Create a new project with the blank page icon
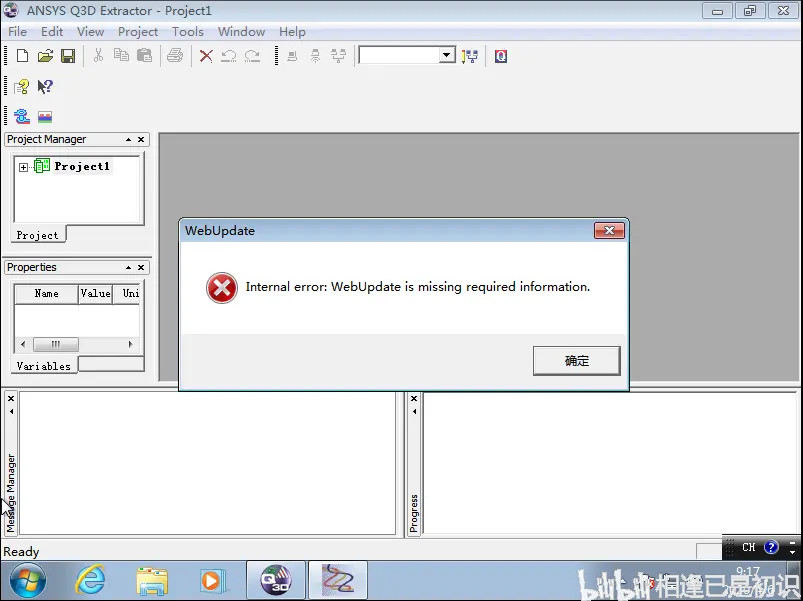Viewport: 803px width, 601px height. 22,55
